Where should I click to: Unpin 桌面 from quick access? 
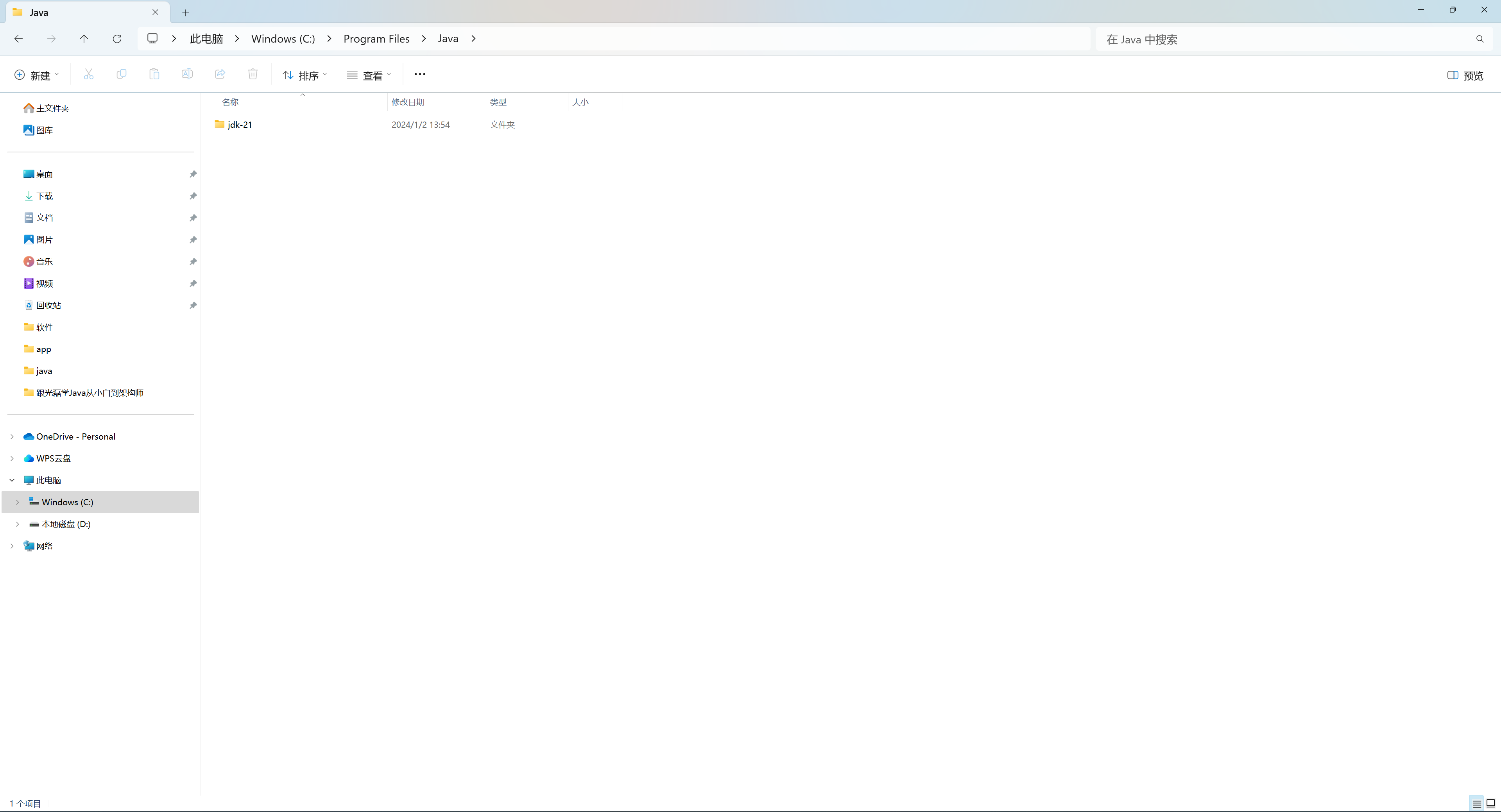click(x=193, y=174)
